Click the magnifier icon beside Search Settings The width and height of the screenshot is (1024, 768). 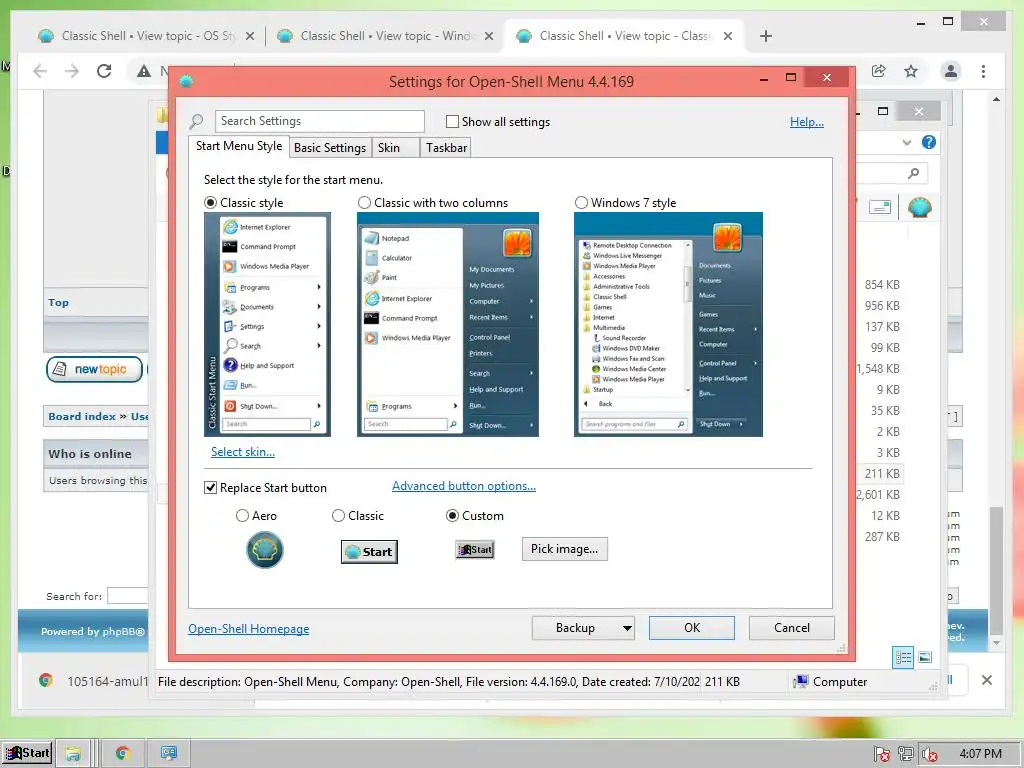click(196, 121)
